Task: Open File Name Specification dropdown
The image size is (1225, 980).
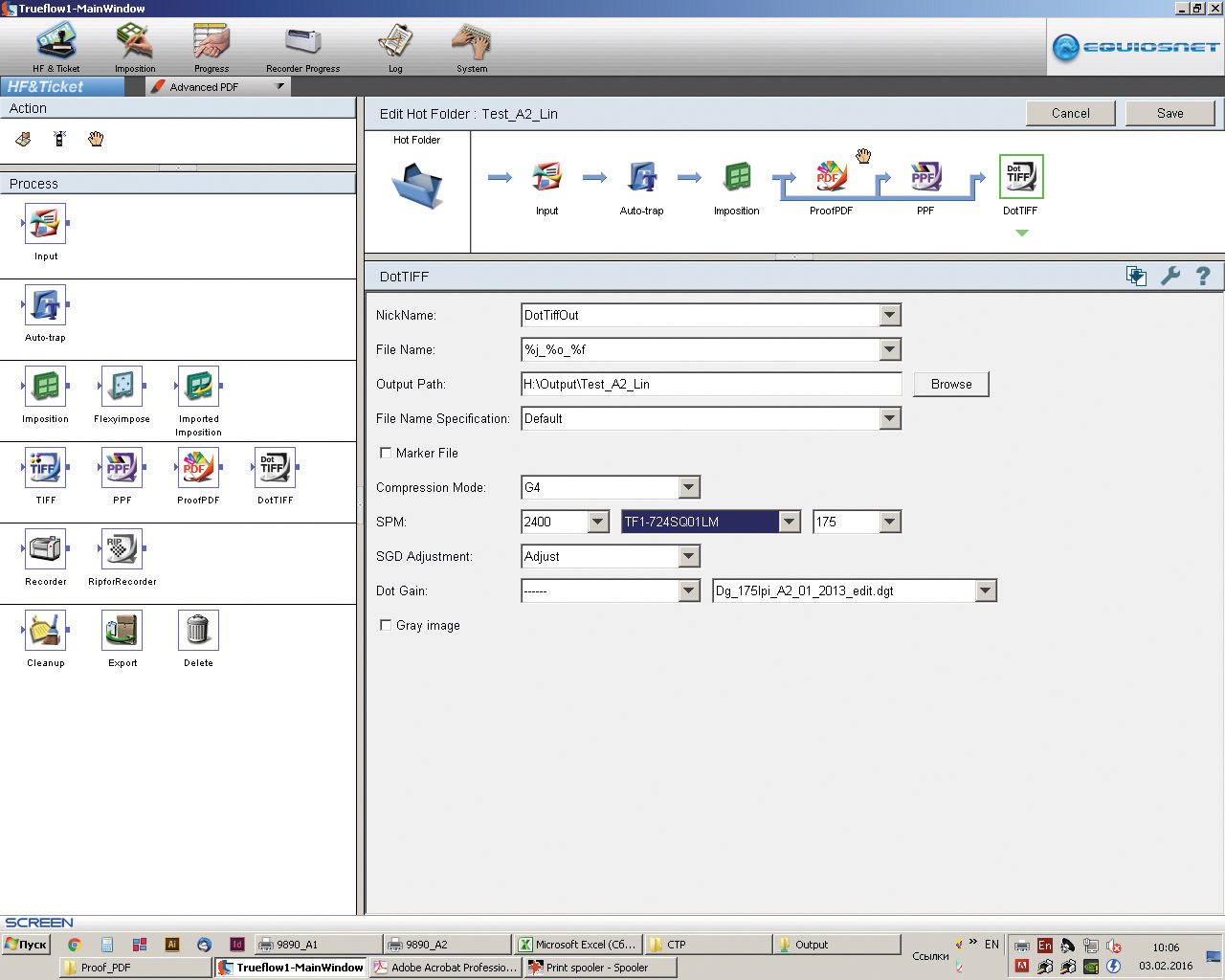Action: 890,418
